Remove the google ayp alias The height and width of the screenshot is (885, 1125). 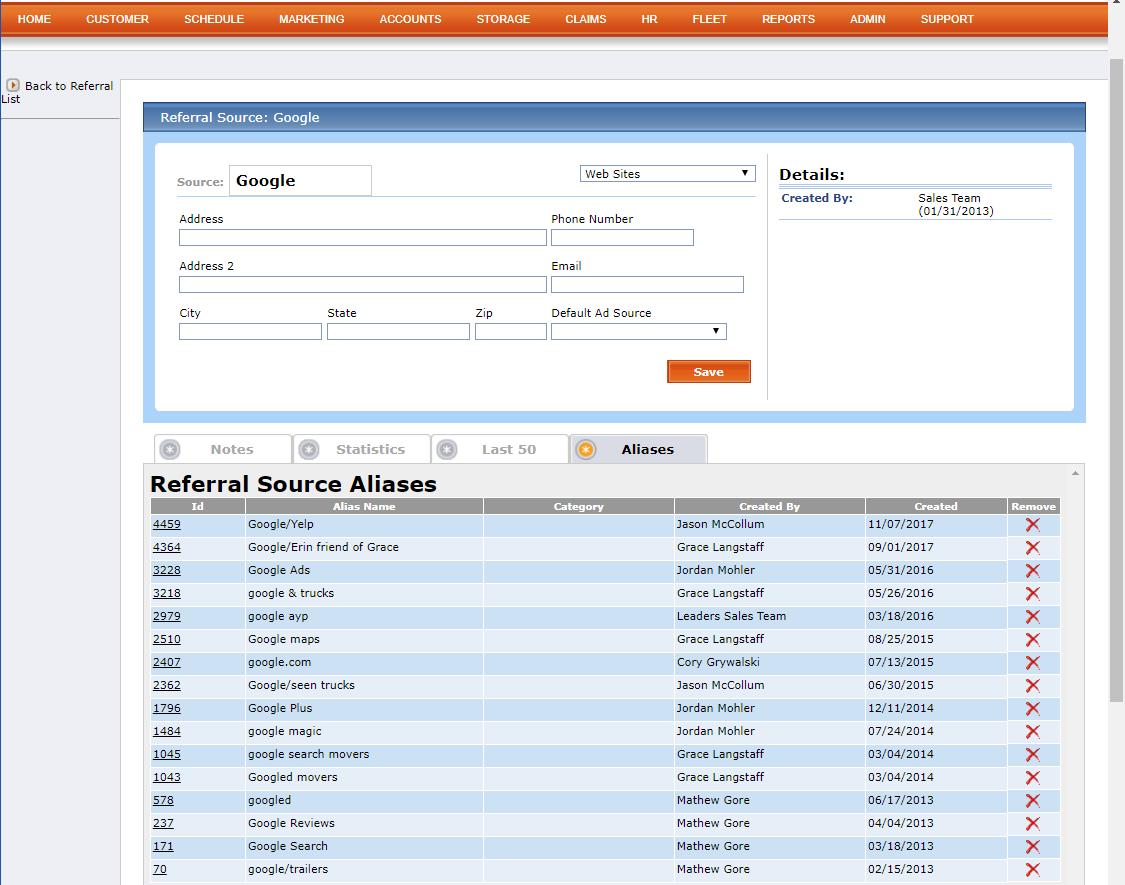(1032, 617)
